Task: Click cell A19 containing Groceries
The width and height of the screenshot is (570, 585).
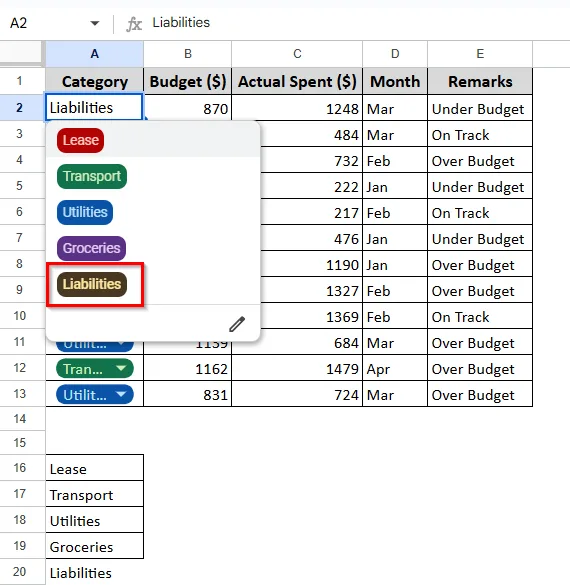Action: [x=95, y=546]
